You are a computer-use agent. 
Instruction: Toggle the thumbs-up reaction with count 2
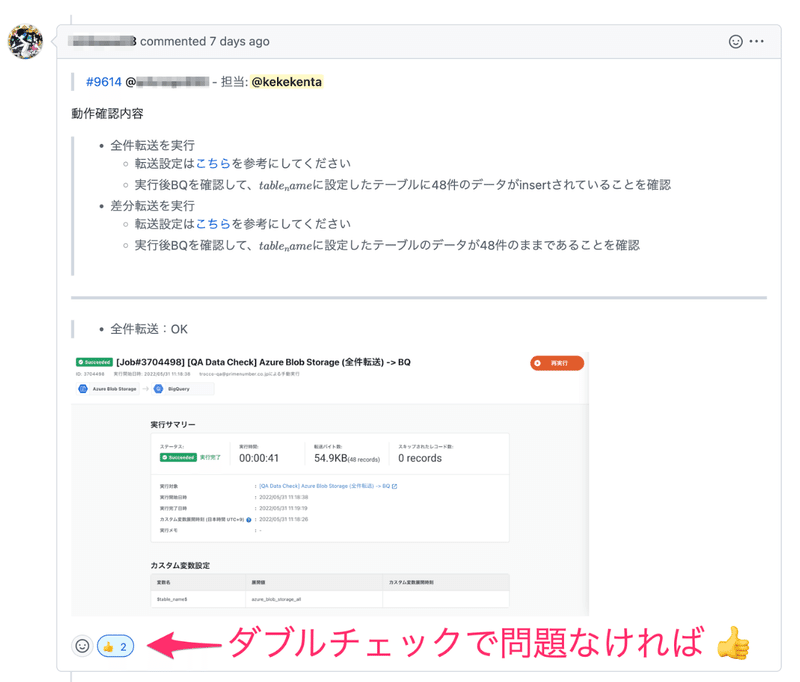point(115,646)
